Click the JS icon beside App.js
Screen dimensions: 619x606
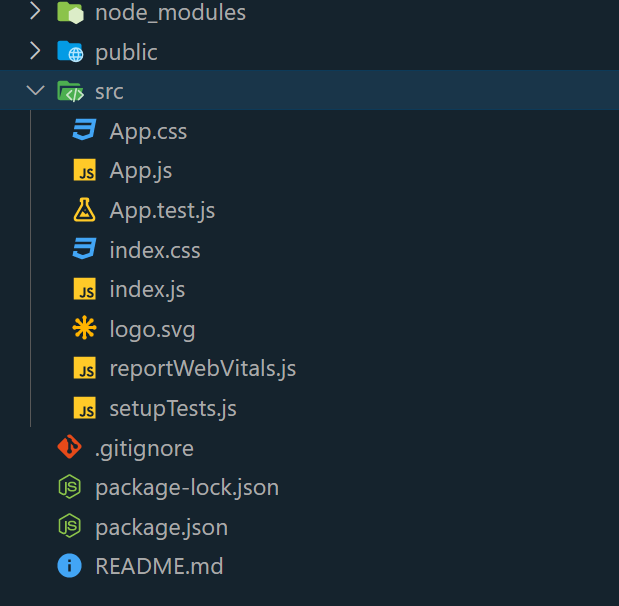pos(84,170)
